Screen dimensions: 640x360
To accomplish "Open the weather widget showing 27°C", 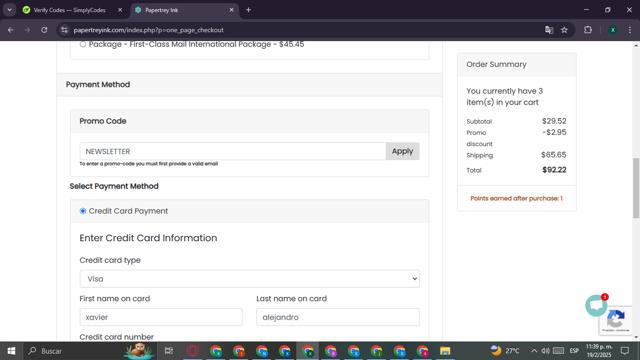I will pyautogui.click(x=505, y=351).
